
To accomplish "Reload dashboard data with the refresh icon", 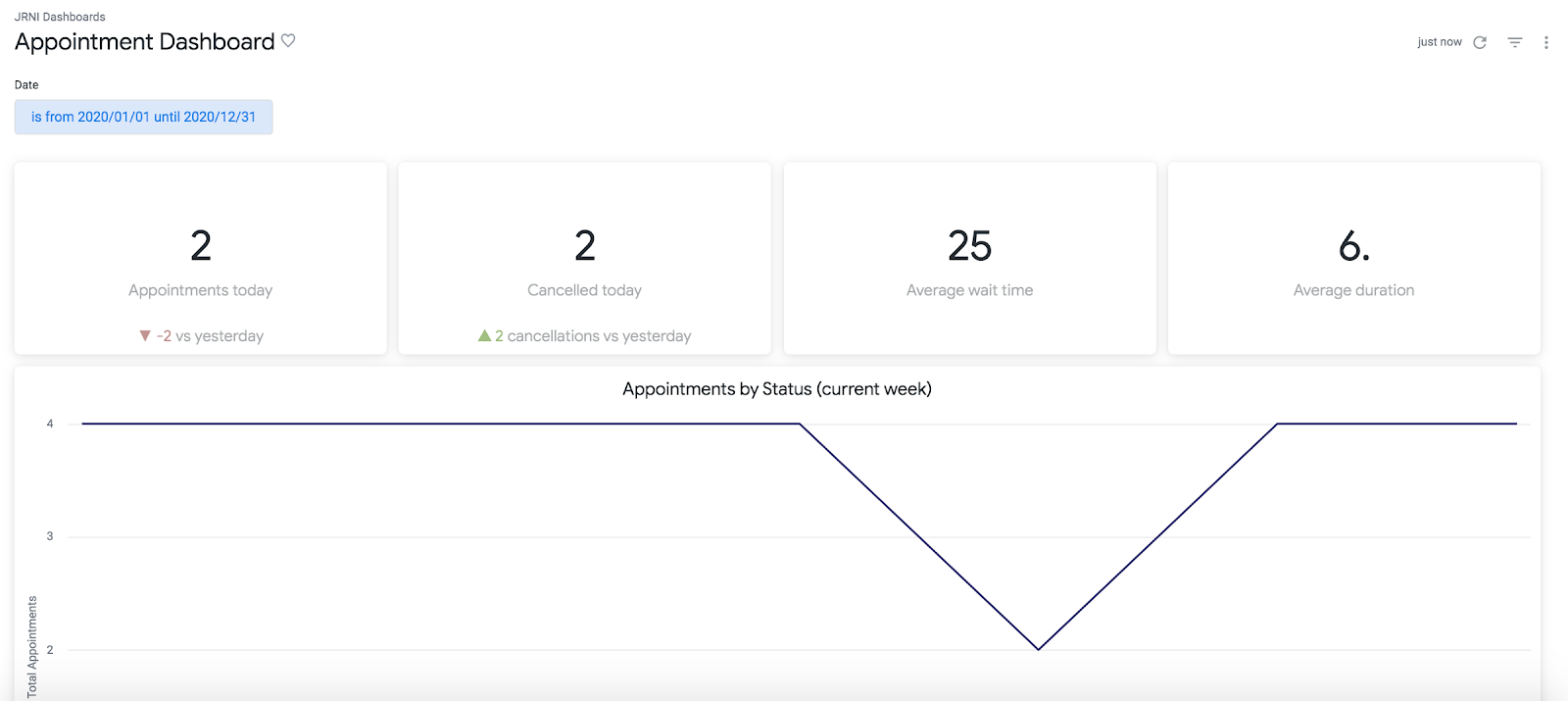I will coord(1480,42).
